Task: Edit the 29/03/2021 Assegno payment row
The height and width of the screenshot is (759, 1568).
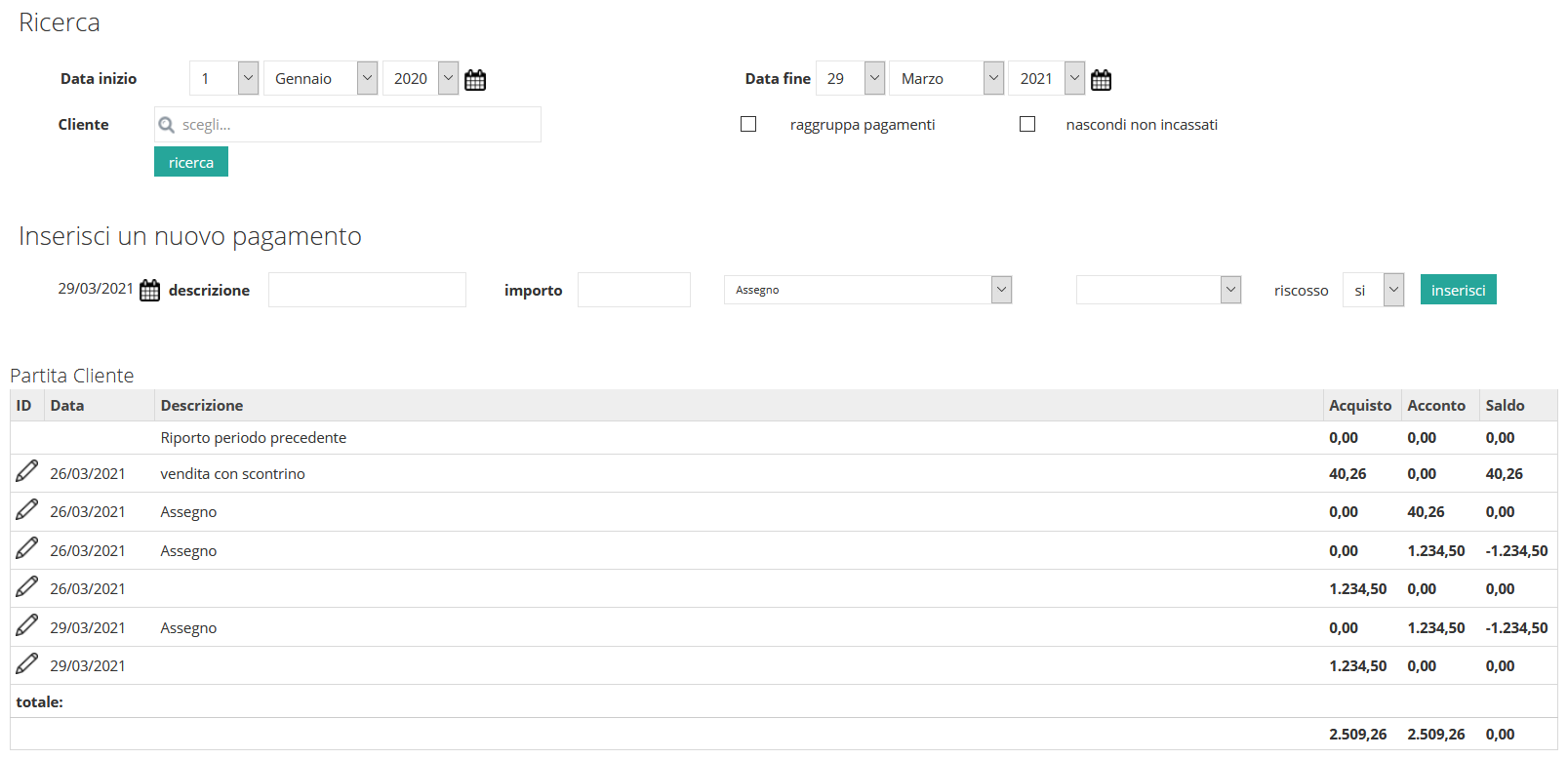Action: tap(27, 626)
